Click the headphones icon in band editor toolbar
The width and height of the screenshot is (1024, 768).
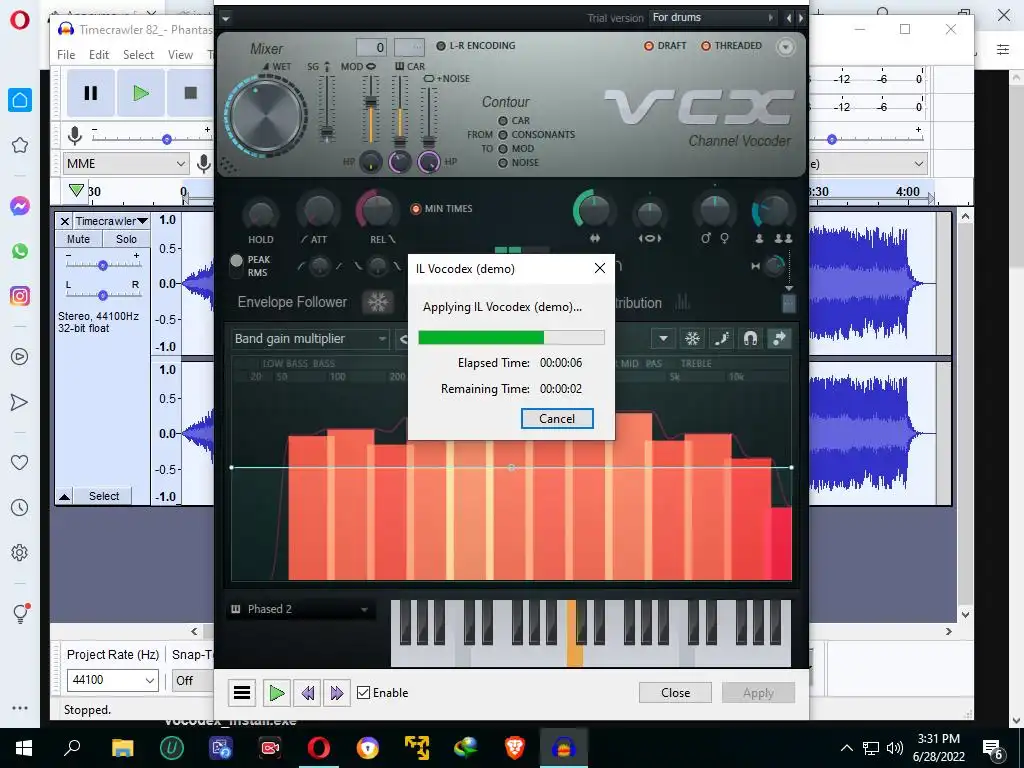point(750,338)
